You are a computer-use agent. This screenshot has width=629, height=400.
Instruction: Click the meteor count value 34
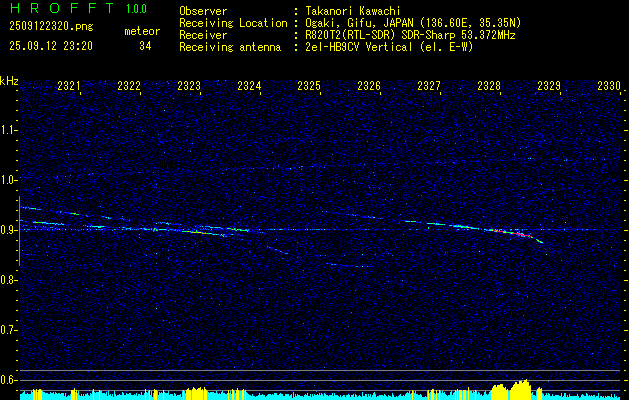pyautogui.click(x=145, y=46)
